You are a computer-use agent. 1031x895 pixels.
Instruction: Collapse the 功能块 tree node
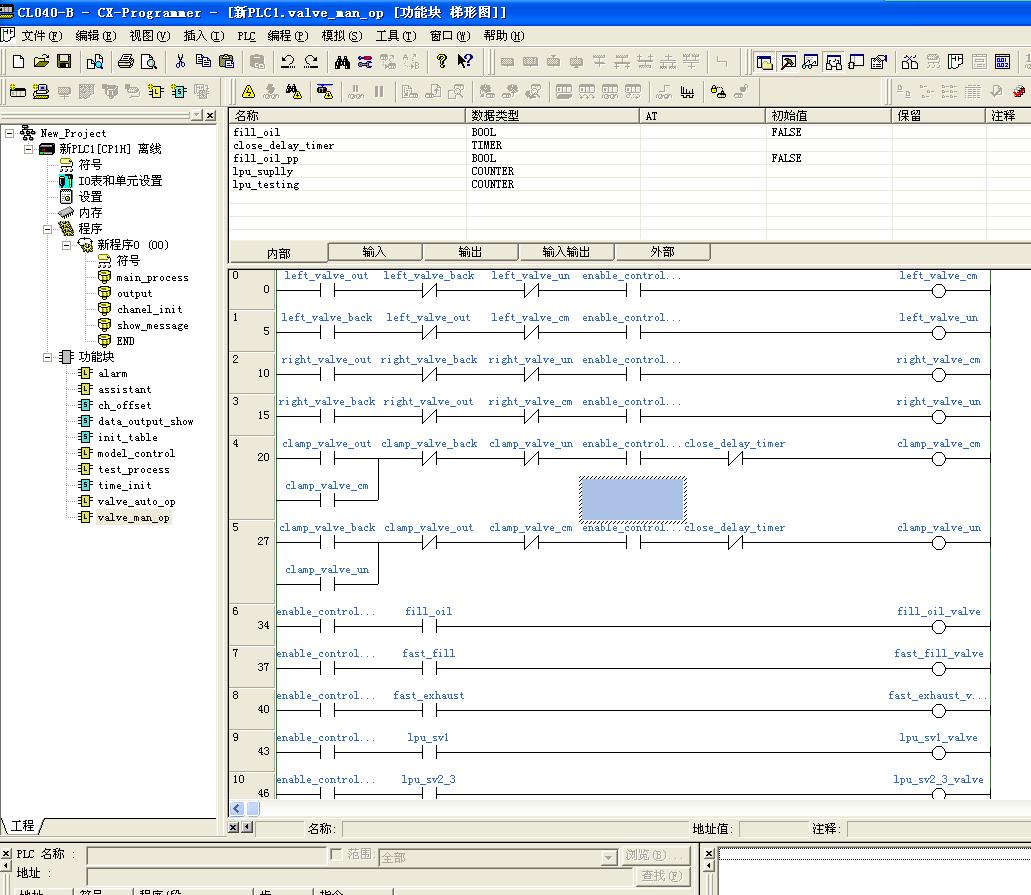coord(49,357)
